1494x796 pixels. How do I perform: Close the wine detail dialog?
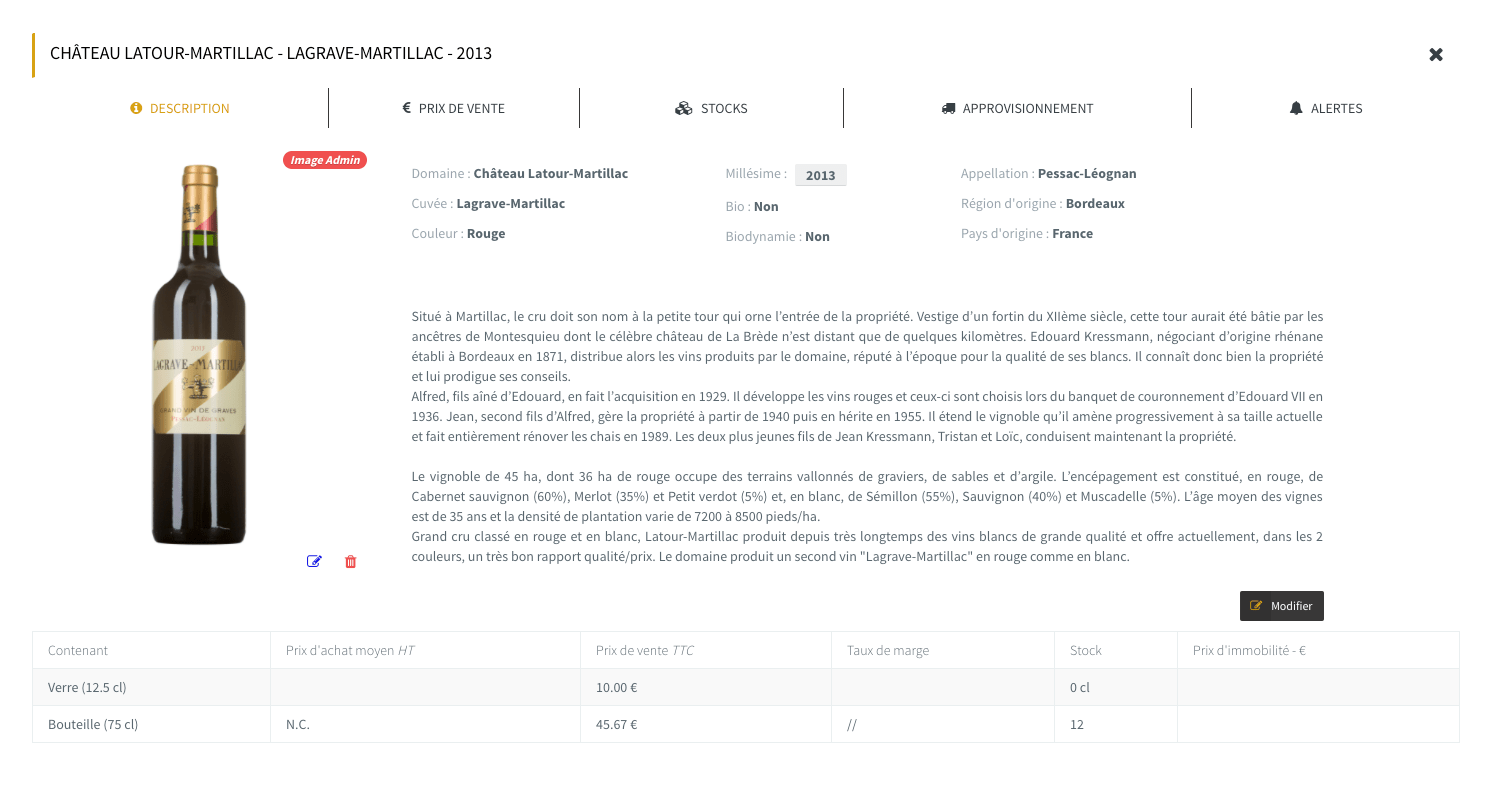pos(1436,54)
